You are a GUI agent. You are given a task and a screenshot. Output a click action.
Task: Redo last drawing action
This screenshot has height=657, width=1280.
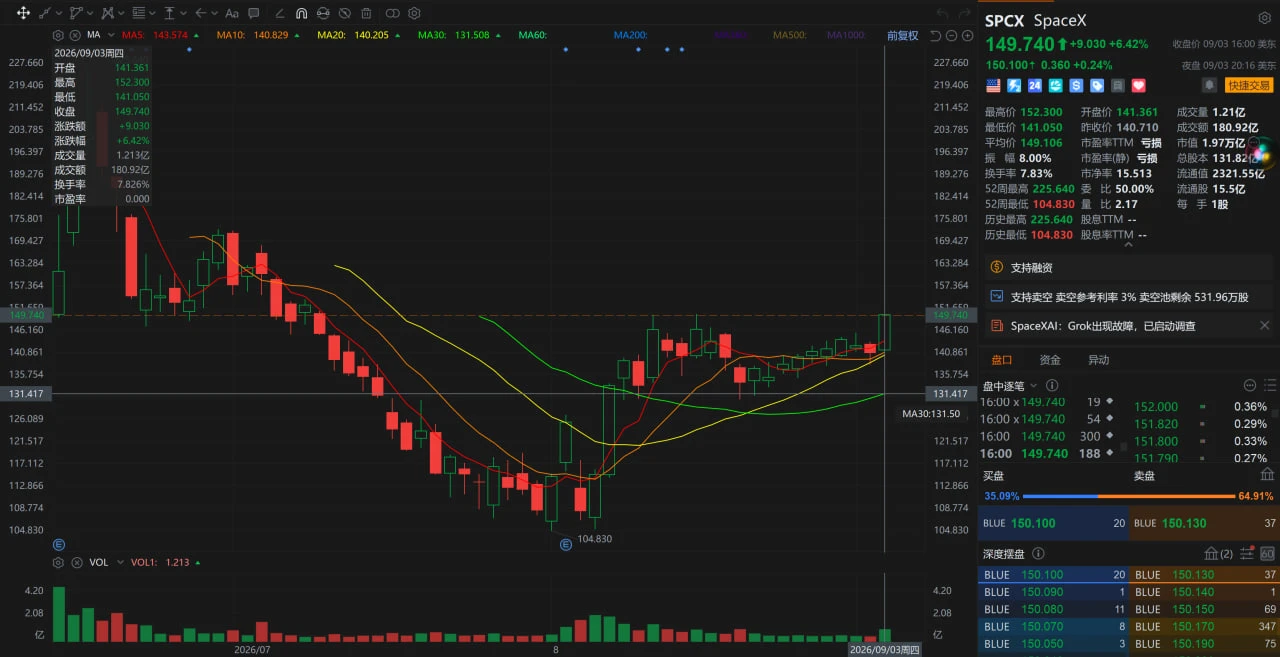(964, 13)
